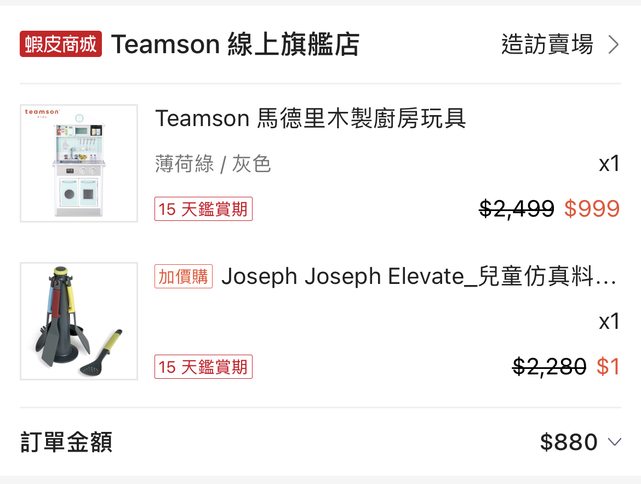Tap the $999 sale price
This screenshot has width=641, height=484.
coord(592,209)
